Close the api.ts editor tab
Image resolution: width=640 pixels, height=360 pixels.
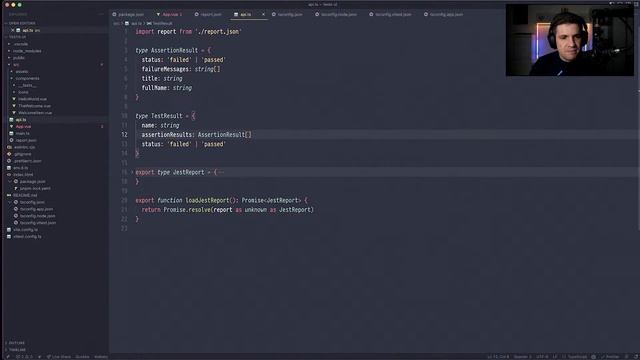point(263,14)
